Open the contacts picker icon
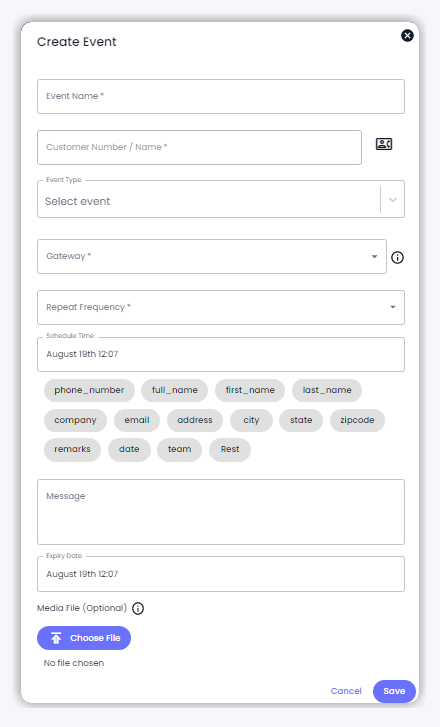This screenshot has height=727, width=440. point(384,144)
